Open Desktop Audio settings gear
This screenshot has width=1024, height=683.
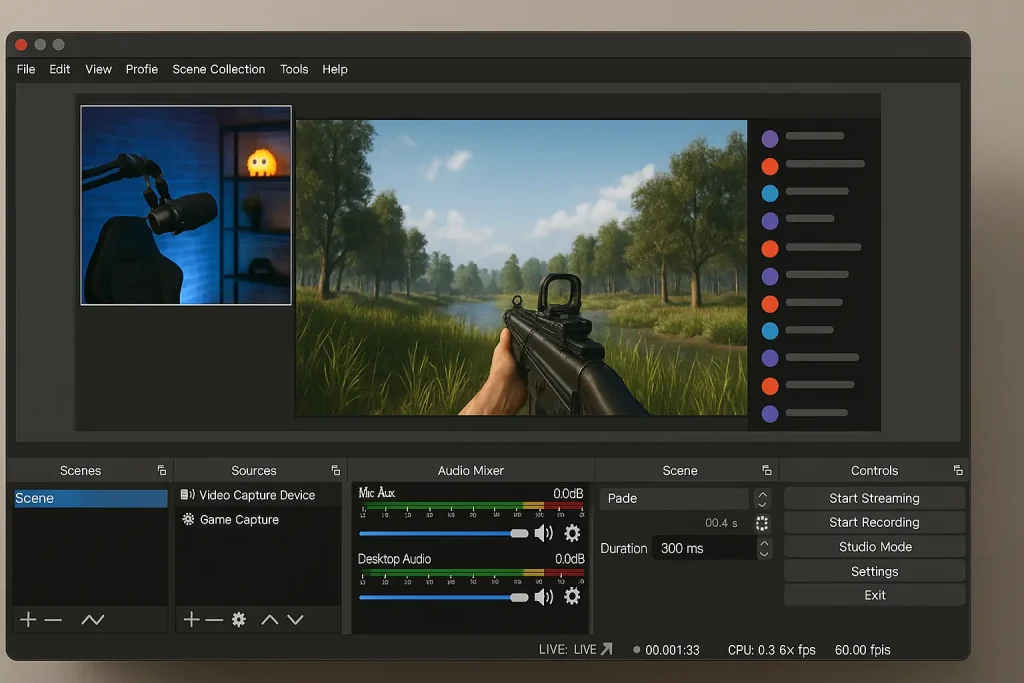pyautogui.click(x=572, y=597)
